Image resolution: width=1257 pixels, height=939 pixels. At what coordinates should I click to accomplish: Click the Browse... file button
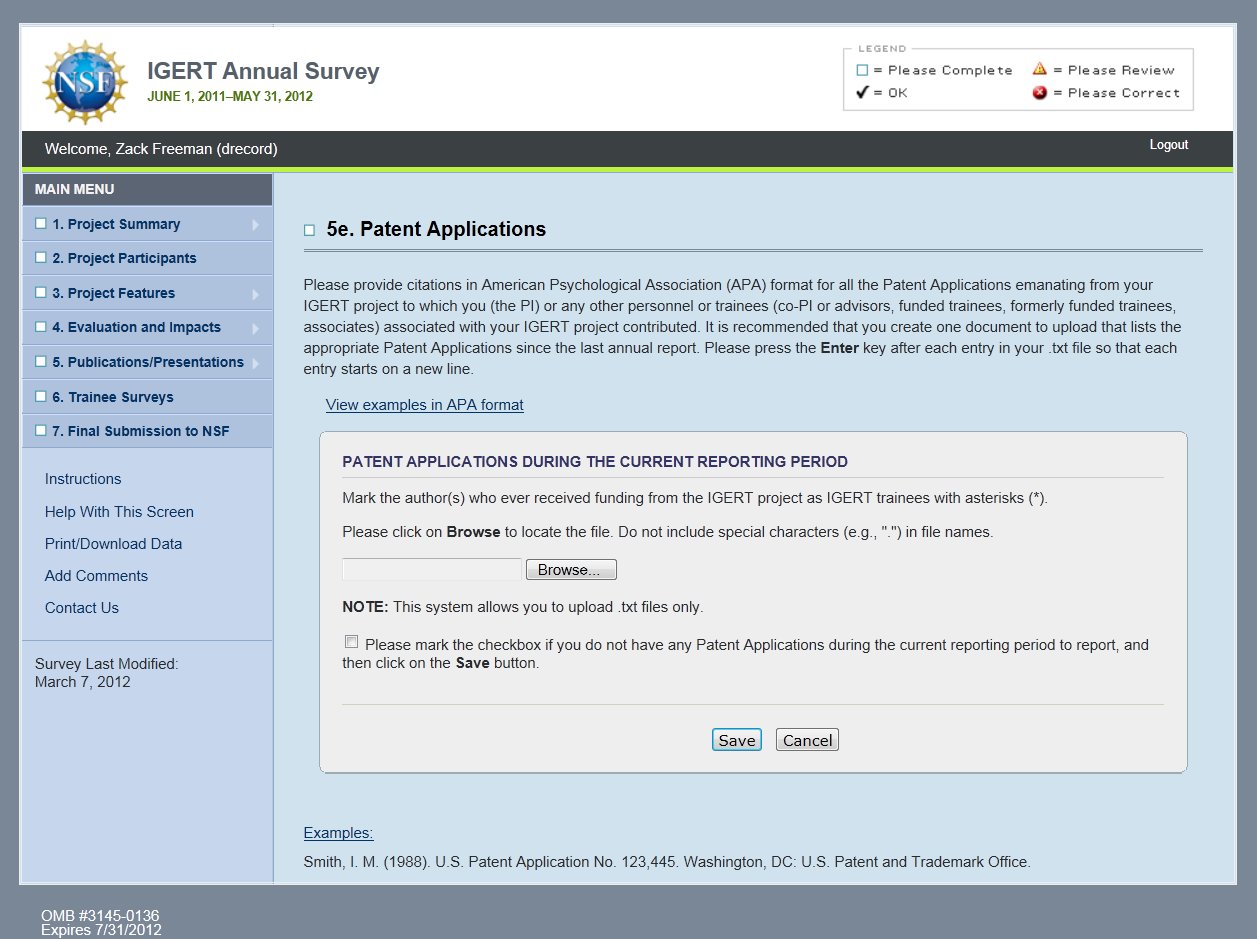coord(571,570)
